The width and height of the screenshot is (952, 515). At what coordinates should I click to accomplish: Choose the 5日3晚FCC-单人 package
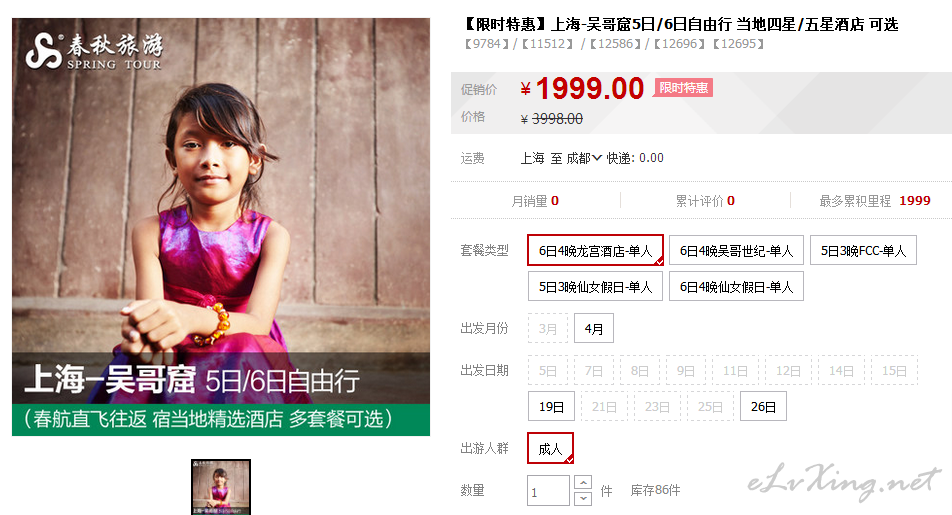[x=863, y=250]
